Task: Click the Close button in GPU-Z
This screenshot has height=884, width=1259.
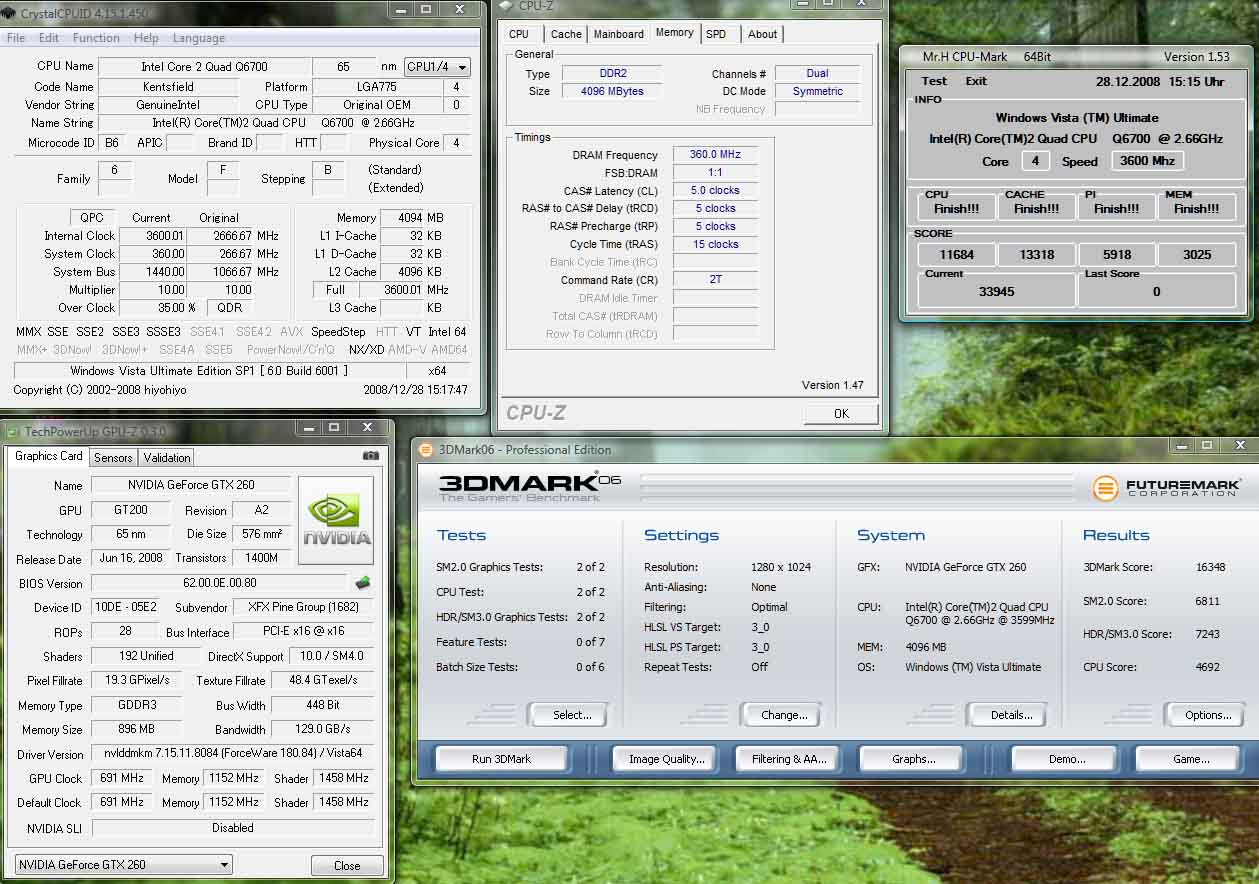Action: tap(347, 866)
